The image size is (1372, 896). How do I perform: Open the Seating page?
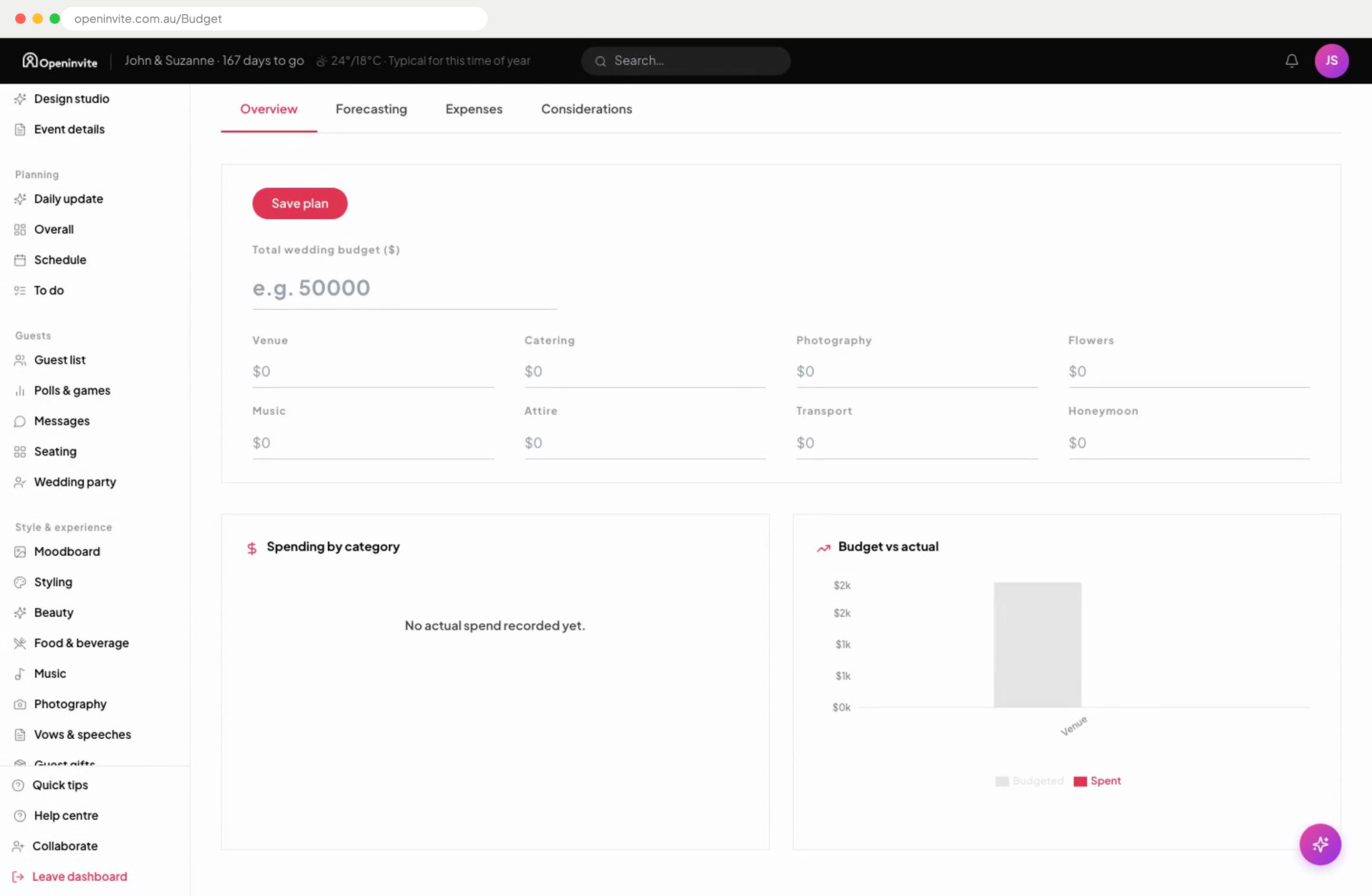[55, 452]
